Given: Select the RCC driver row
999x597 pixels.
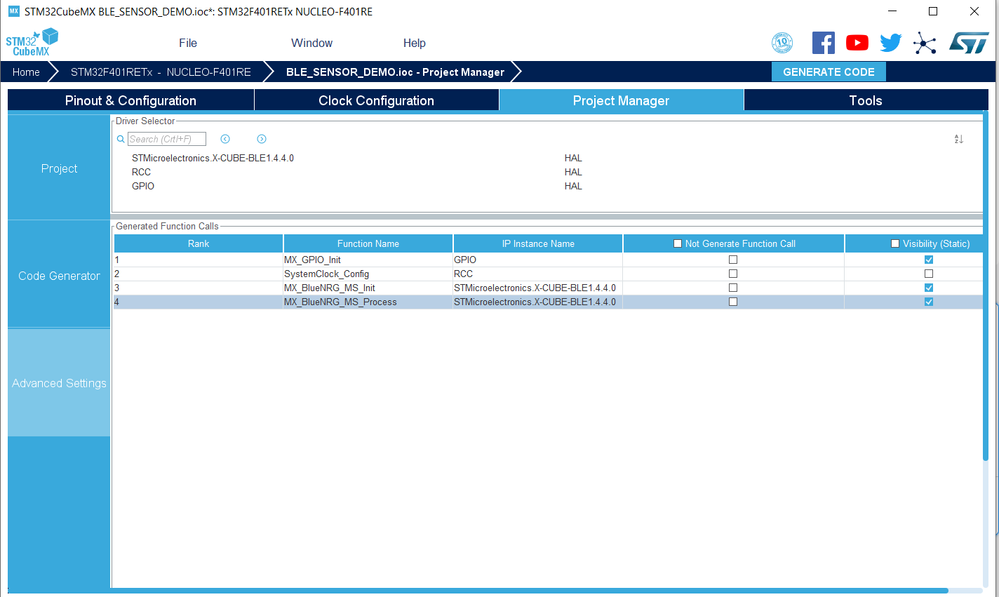Looking at the screenshot, I should (x=141, y=172).
